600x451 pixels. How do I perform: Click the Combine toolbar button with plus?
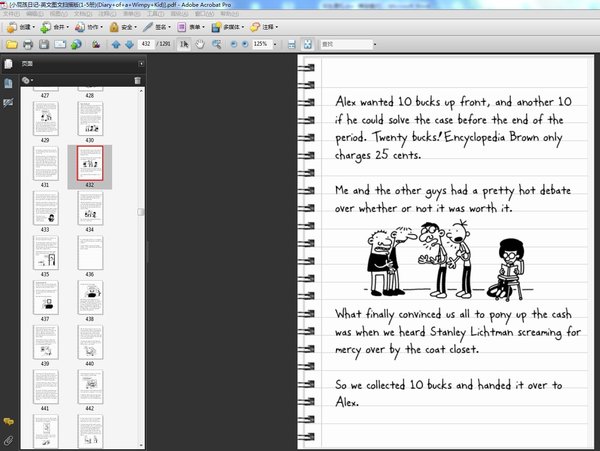(x=54, y=27)
